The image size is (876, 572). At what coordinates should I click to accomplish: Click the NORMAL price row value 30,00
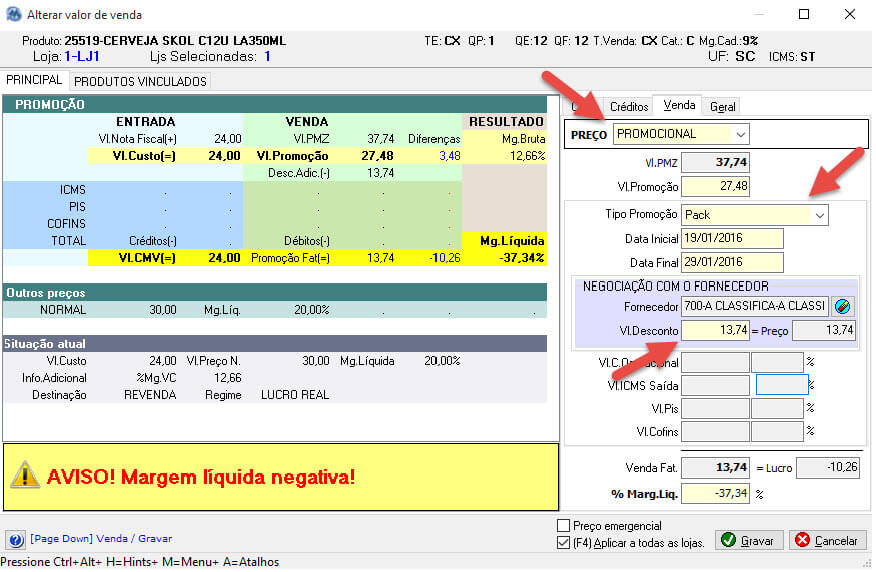coord(163,310)
